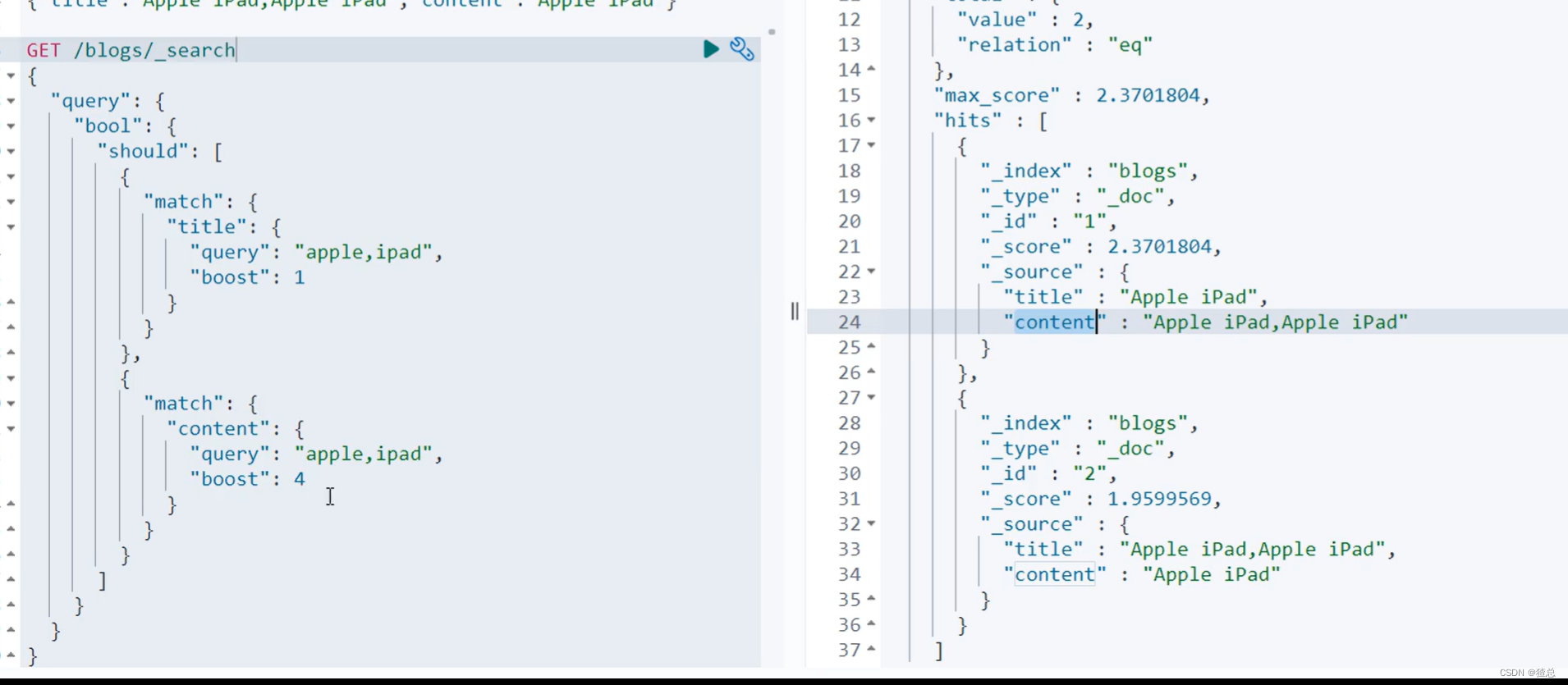Fold the match block above "title" in editor
Viewport: 1568px width, 685px height.
click(11, 202)
